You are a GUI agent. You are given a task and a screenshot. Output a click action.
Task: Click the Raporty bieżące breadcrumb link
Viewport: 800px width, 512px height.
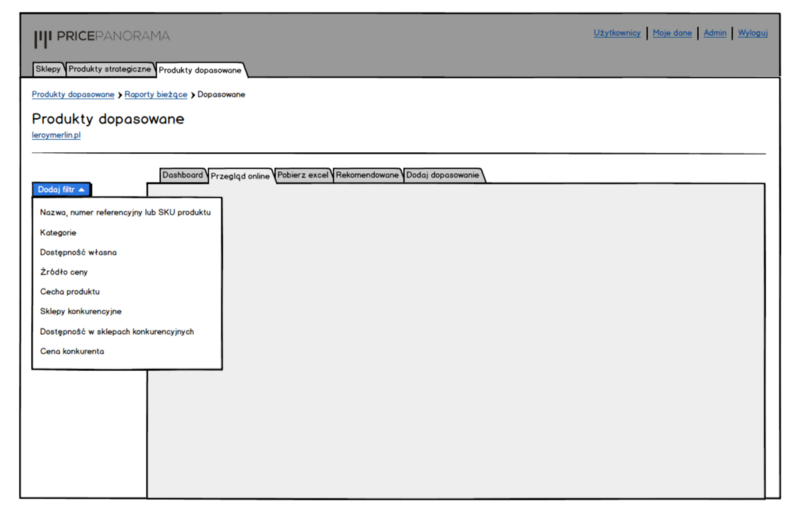tap(156, 94)
